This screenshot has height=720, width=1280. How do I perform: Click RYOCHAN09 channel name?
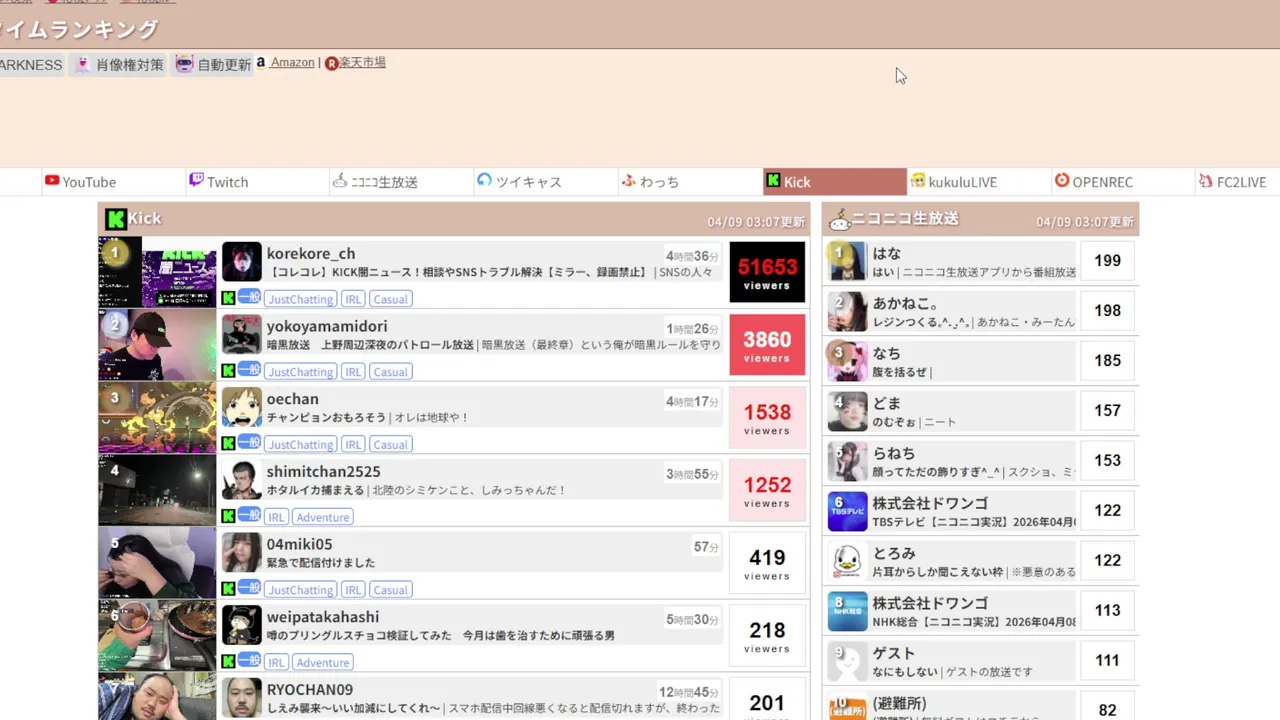point(309,690)
